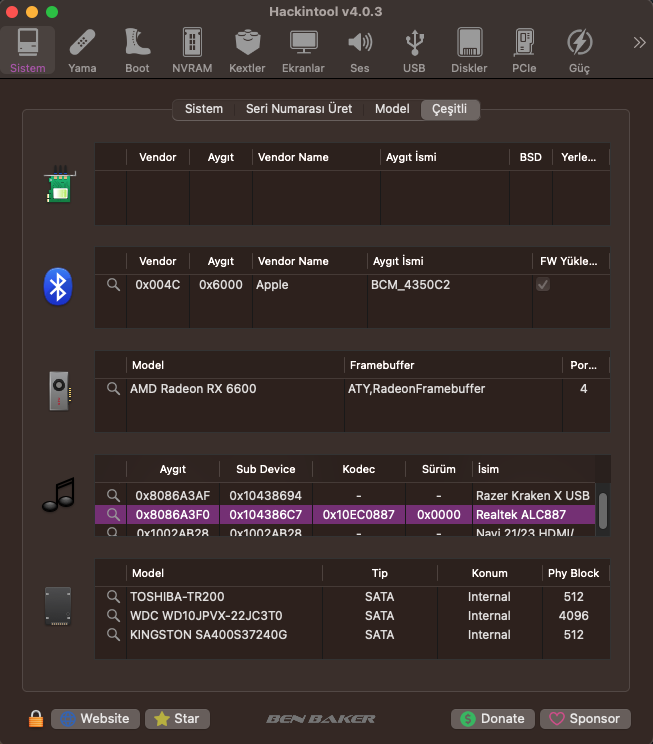
Task: Toggle the FW Yükle checkbox for BCM_4350C2
Action: click(543, 285)
